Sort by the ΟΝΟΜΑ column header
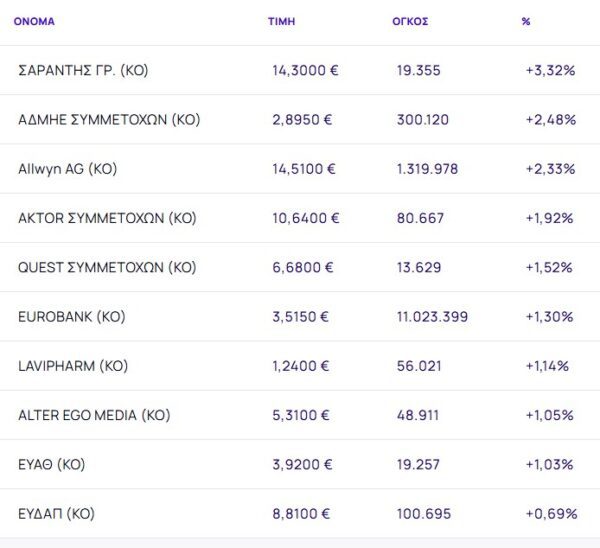The height and width of the screenshot is (548, 600). coord(34,21)
